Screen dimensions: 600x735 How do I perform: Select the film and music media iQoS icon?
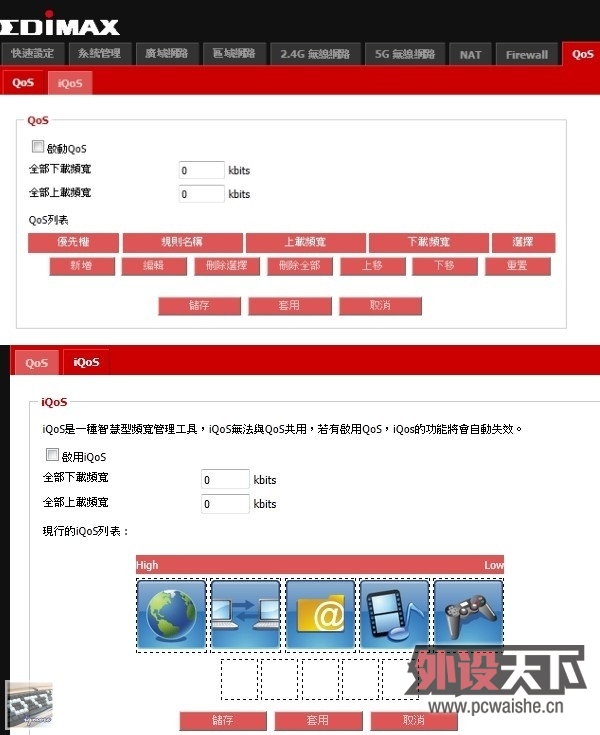click(394, 615)
